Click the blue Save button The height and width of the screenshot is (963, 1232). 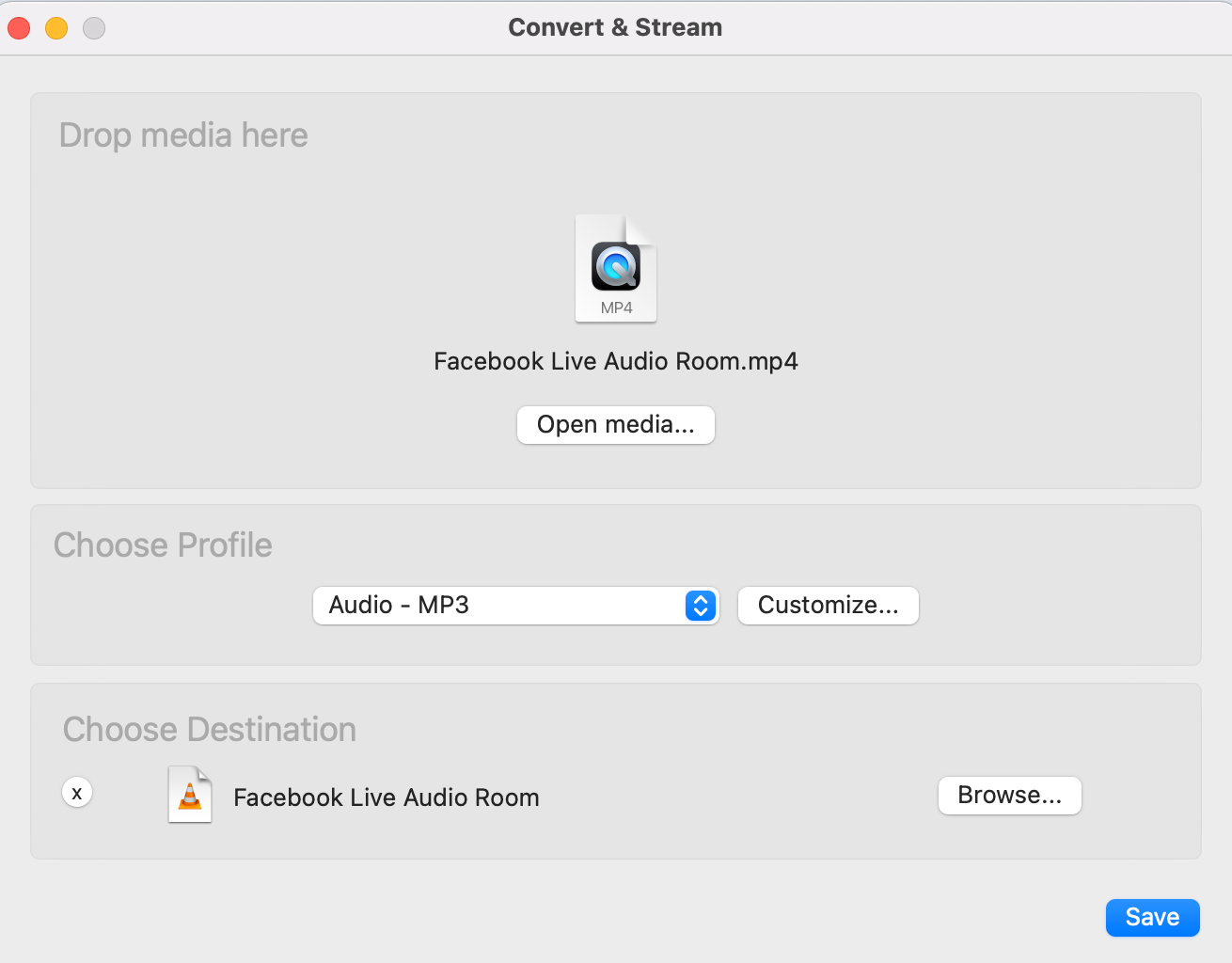[x=1153, y=918]
